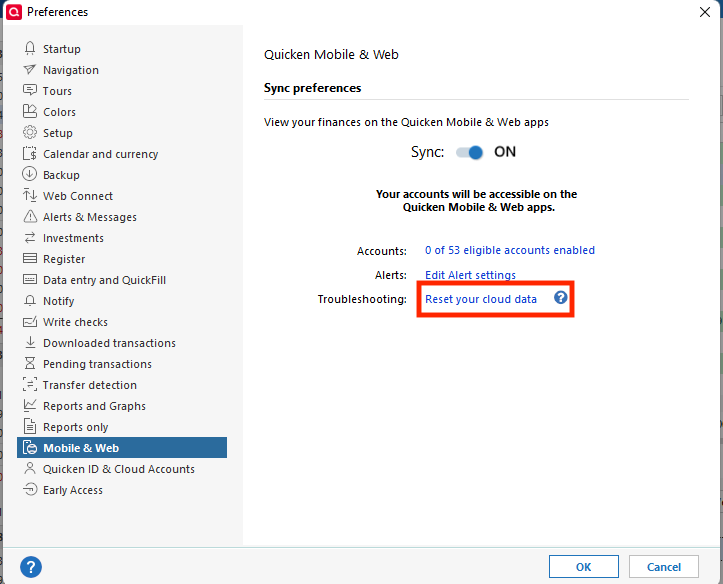Image resolution: width=723 pixels, height=584 pixels.
Task: Click the Notify bell icon
Action: click(30, 301)
